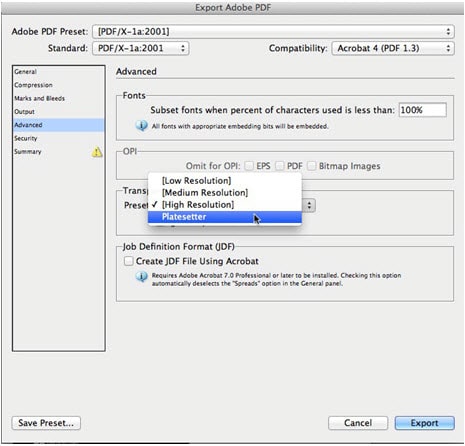Enable Create JDF File Using Acrobat
Screen dimensions: 465x446
pos(129,261)
